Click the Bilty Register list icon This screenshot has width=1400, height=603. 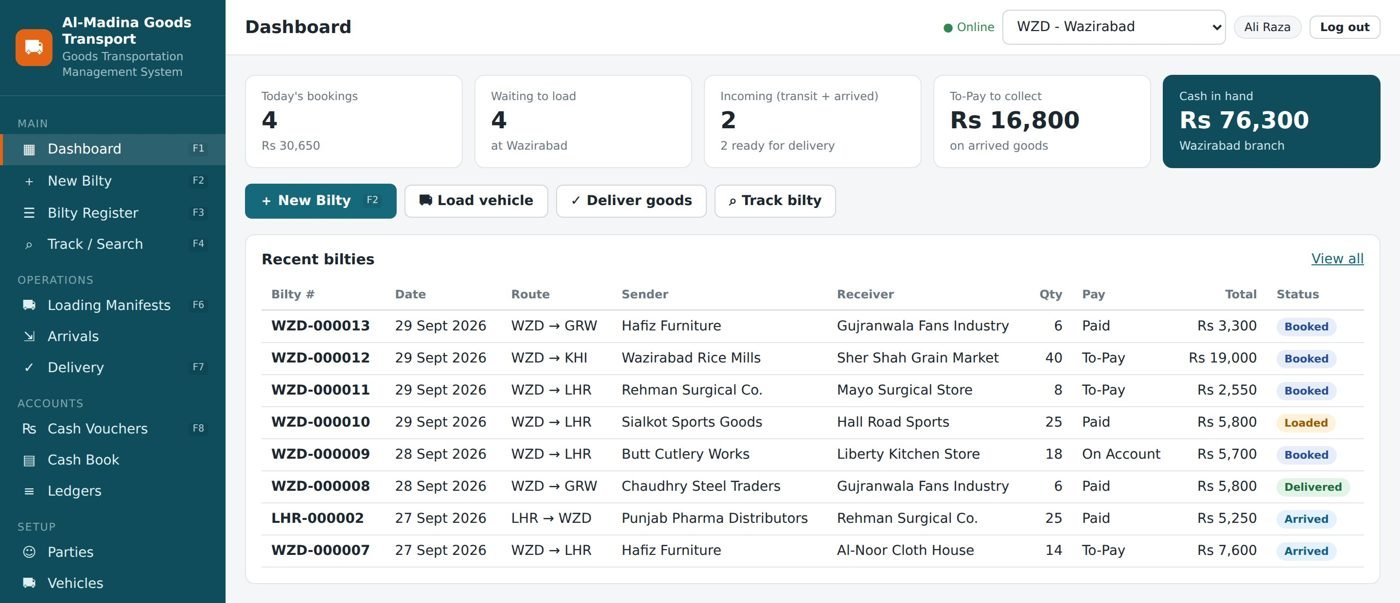pyautogui.click(x=29, y=213)
